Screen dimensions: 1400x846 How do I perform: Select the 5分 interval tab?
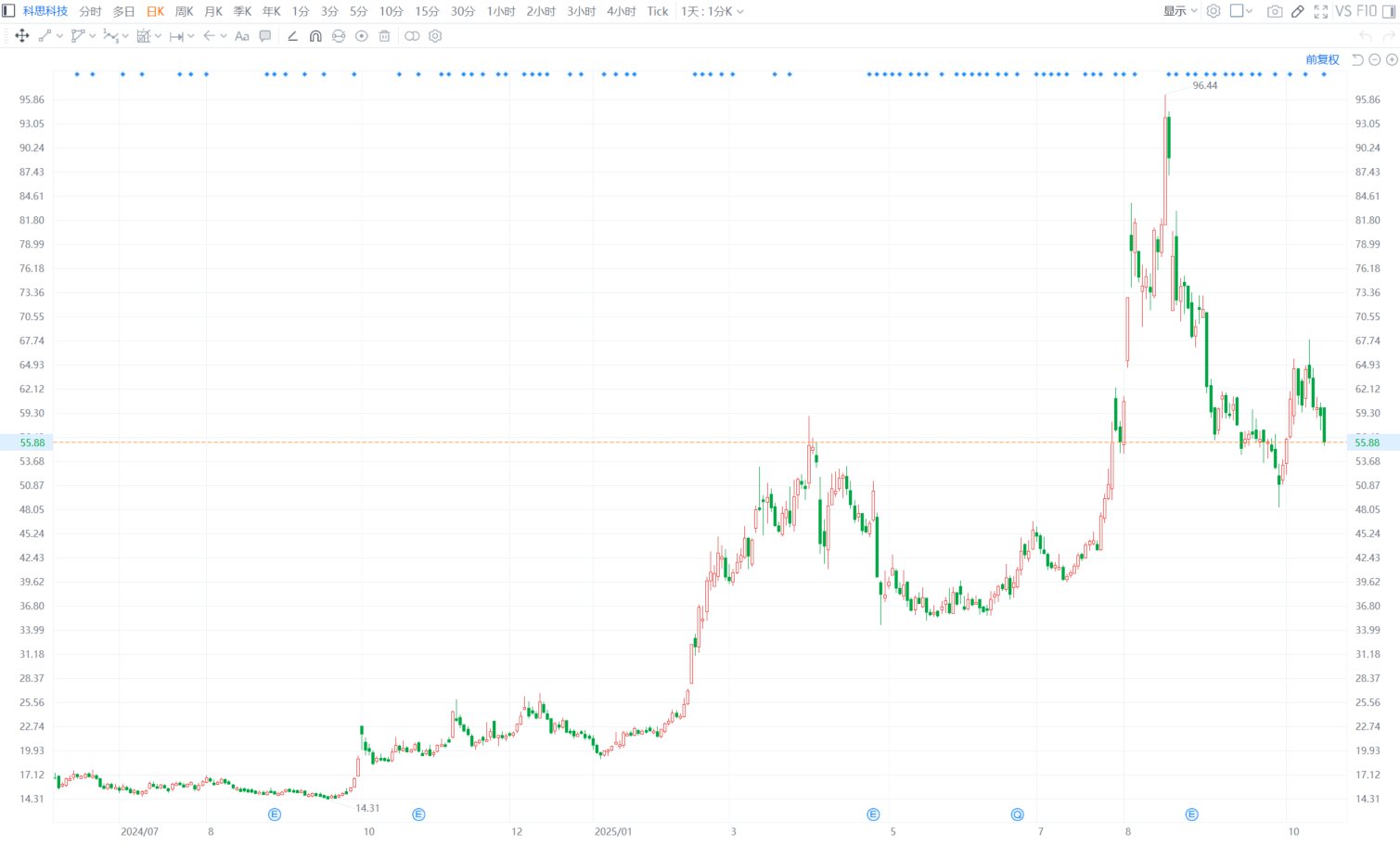[x=359, y=11]
